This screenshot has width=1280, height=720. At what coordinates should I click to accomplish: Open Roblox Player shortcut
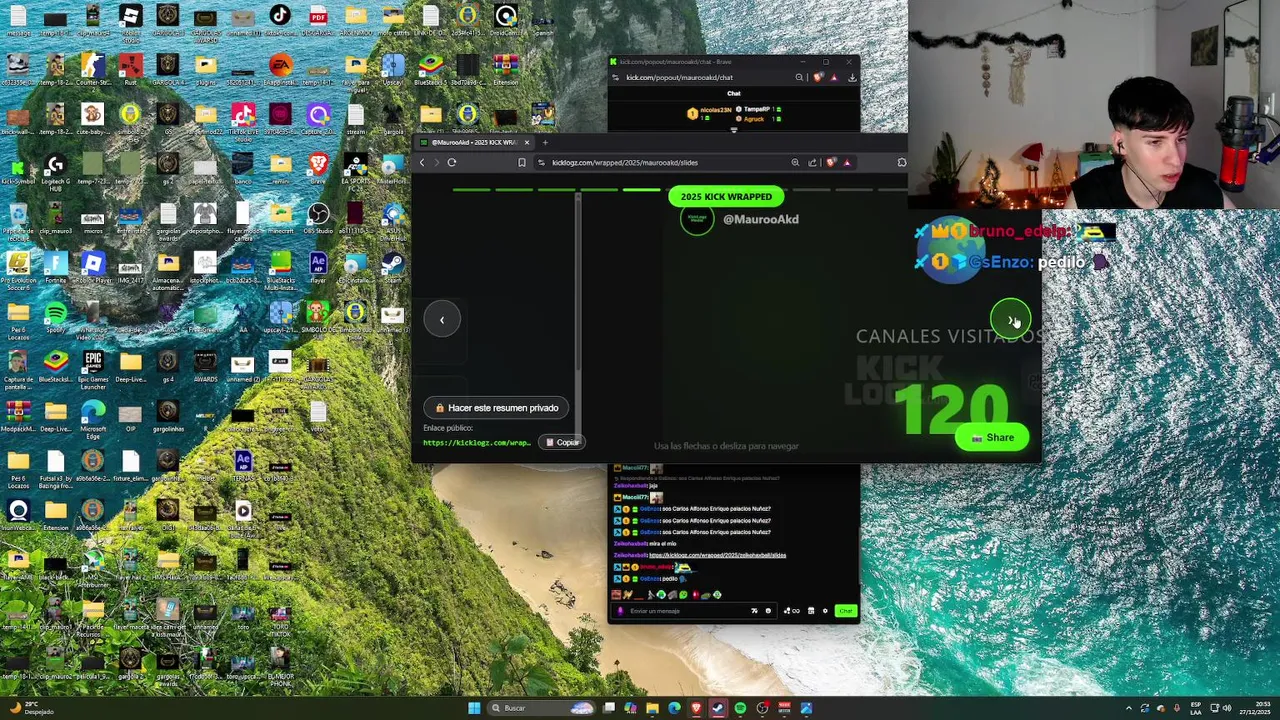[93, 268]
